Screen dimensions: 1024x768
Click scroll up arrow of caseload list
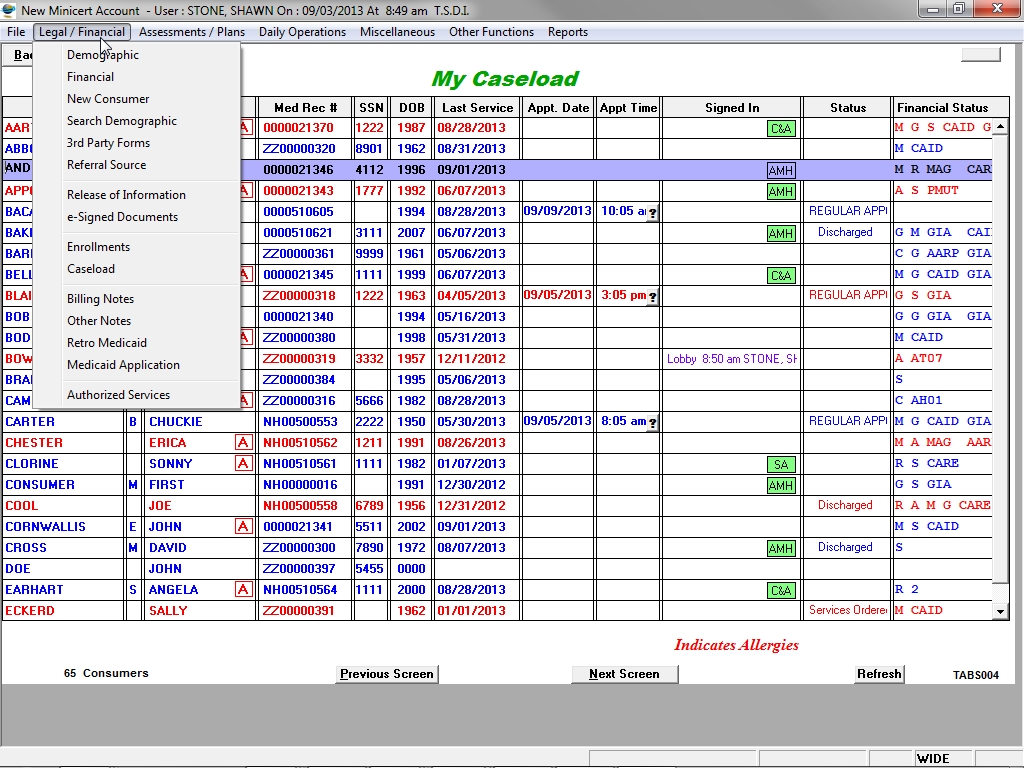coord(1000,127)
